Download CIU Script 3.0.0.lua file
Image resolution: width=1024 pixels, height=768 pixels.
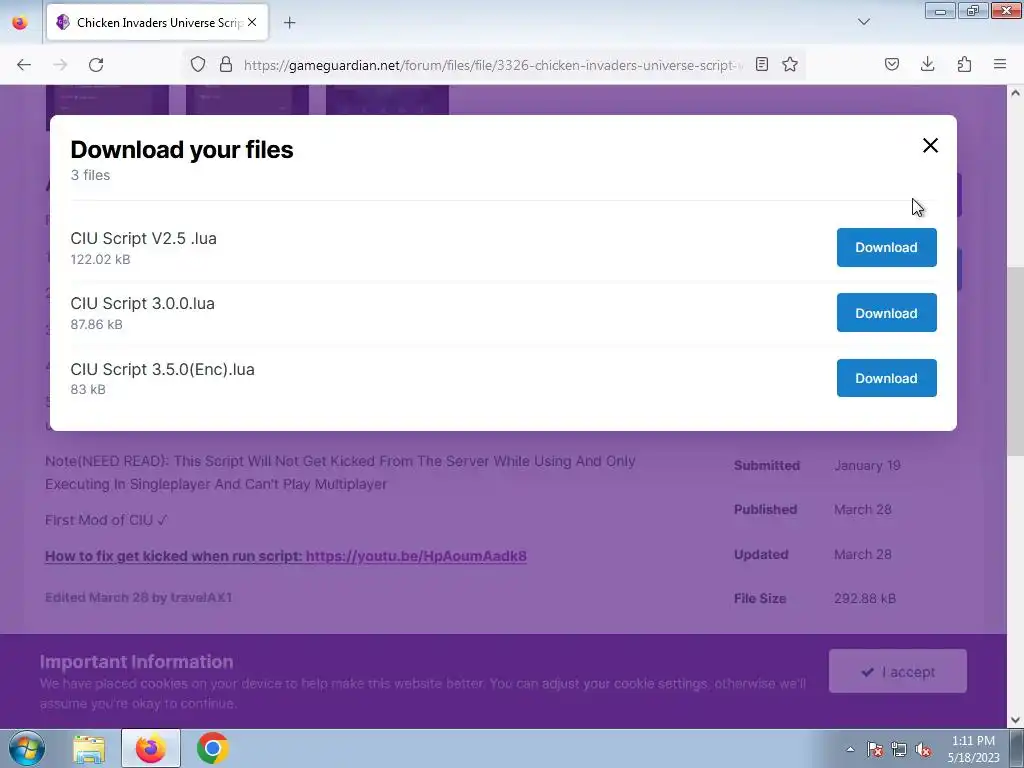click(886, 313)
